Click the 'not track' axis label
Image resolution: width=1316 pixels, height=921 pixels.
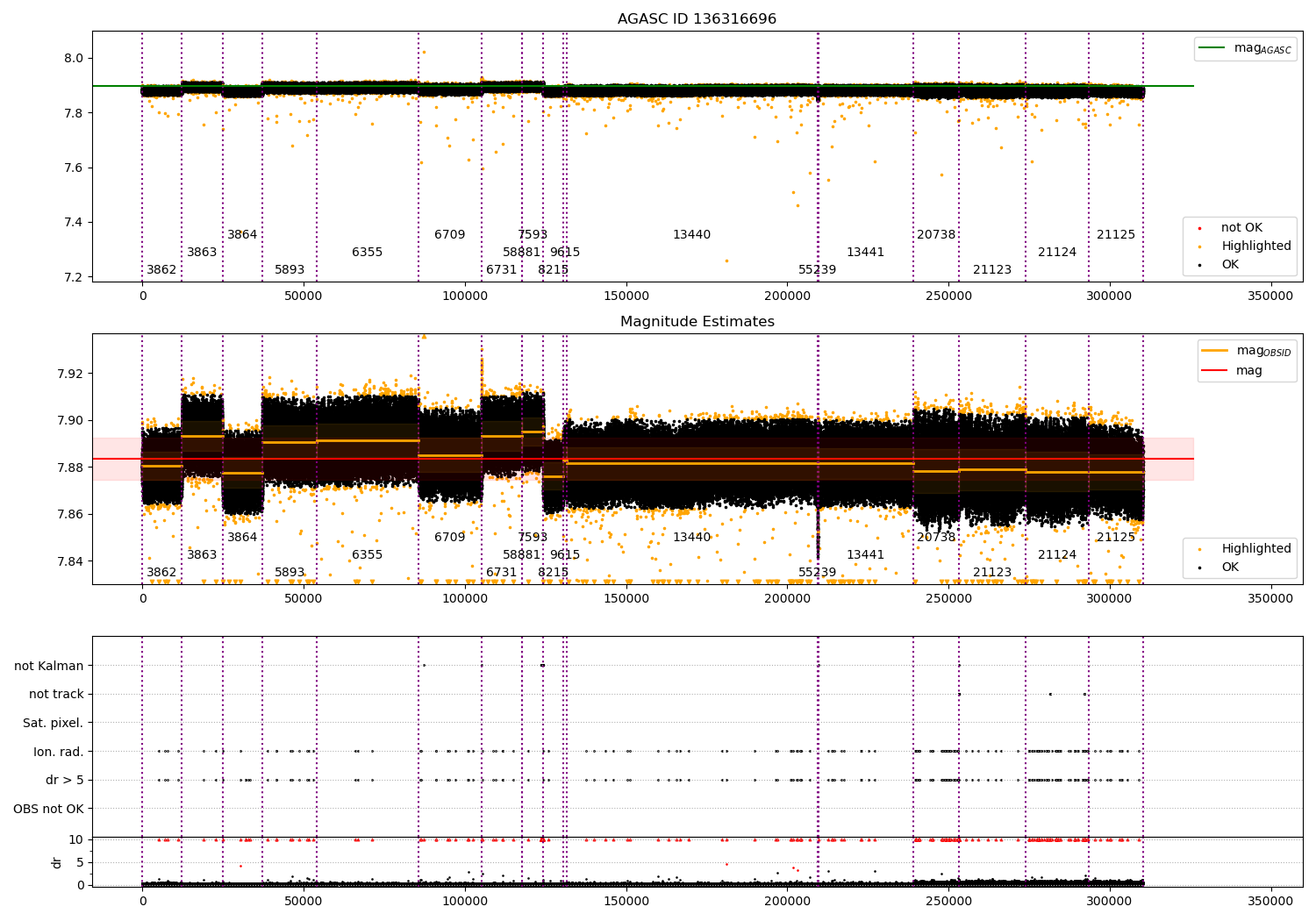tap(56, 694)
